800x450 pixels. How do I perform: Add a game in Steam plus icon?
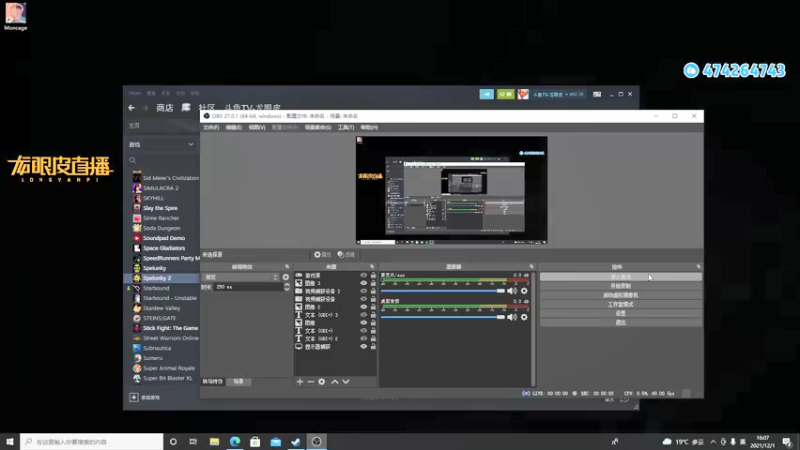(134, 397)
